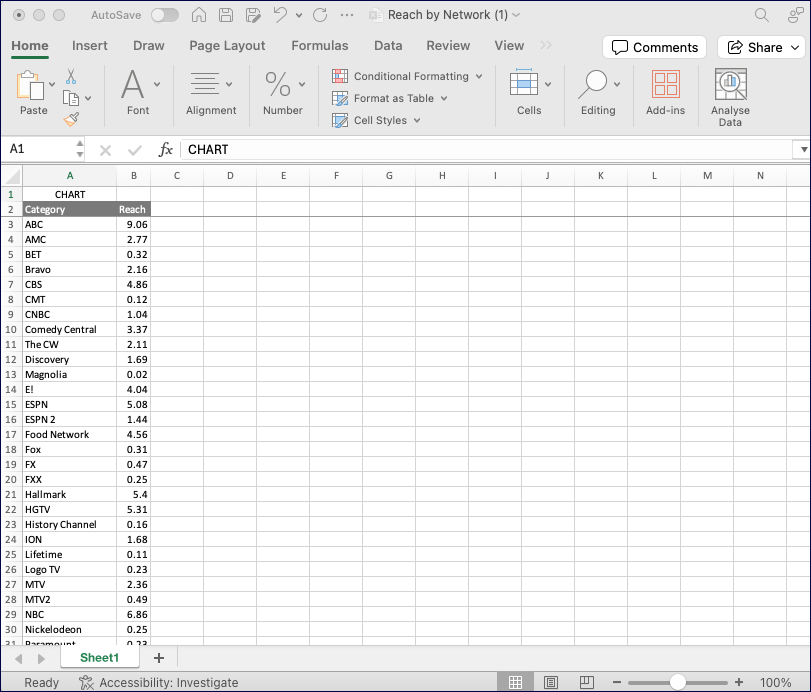
Task: Click the Name Box showing A1
Action: 39,149
